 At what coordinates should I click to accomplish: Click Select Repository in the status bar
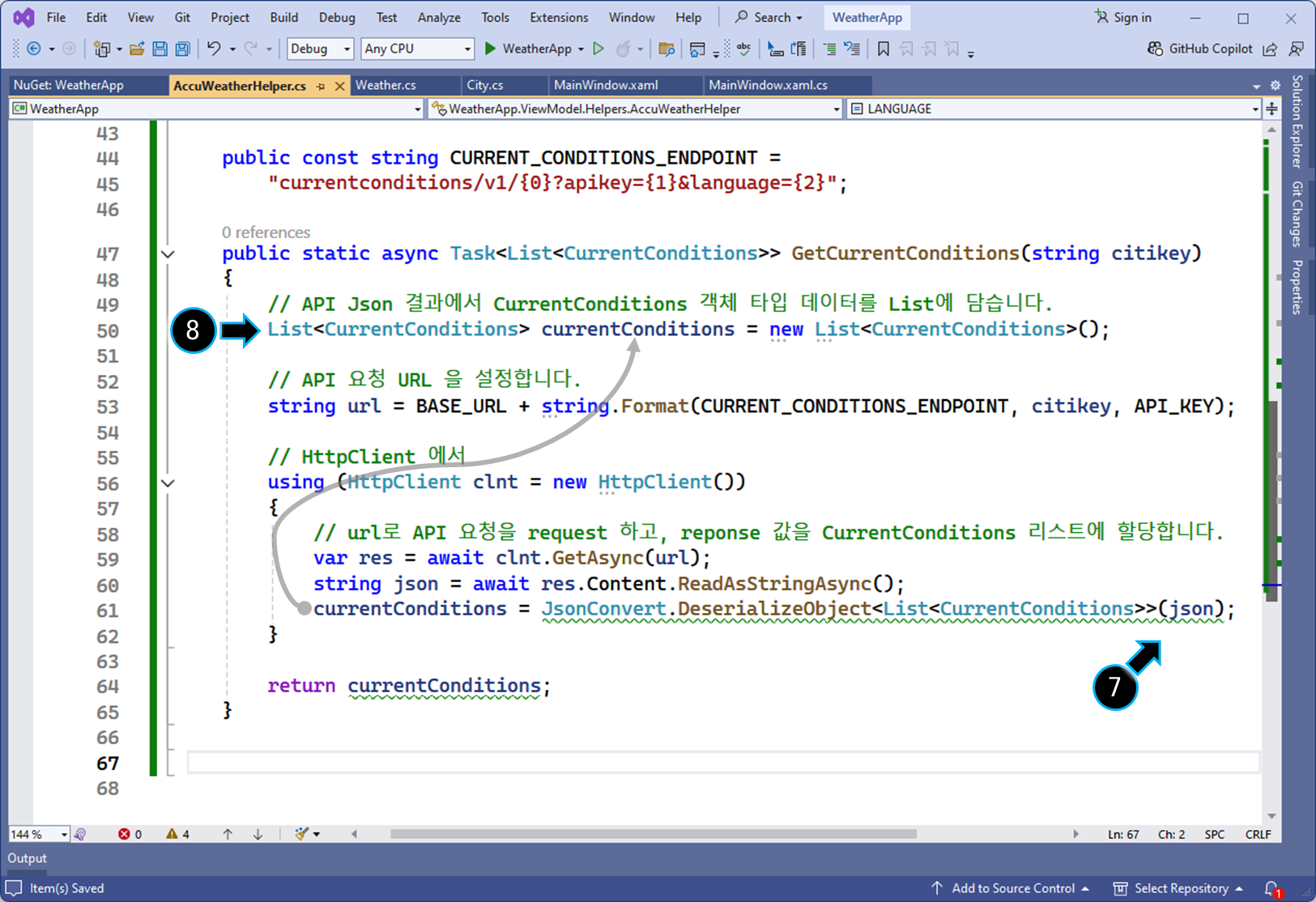tap(1178, 888)
